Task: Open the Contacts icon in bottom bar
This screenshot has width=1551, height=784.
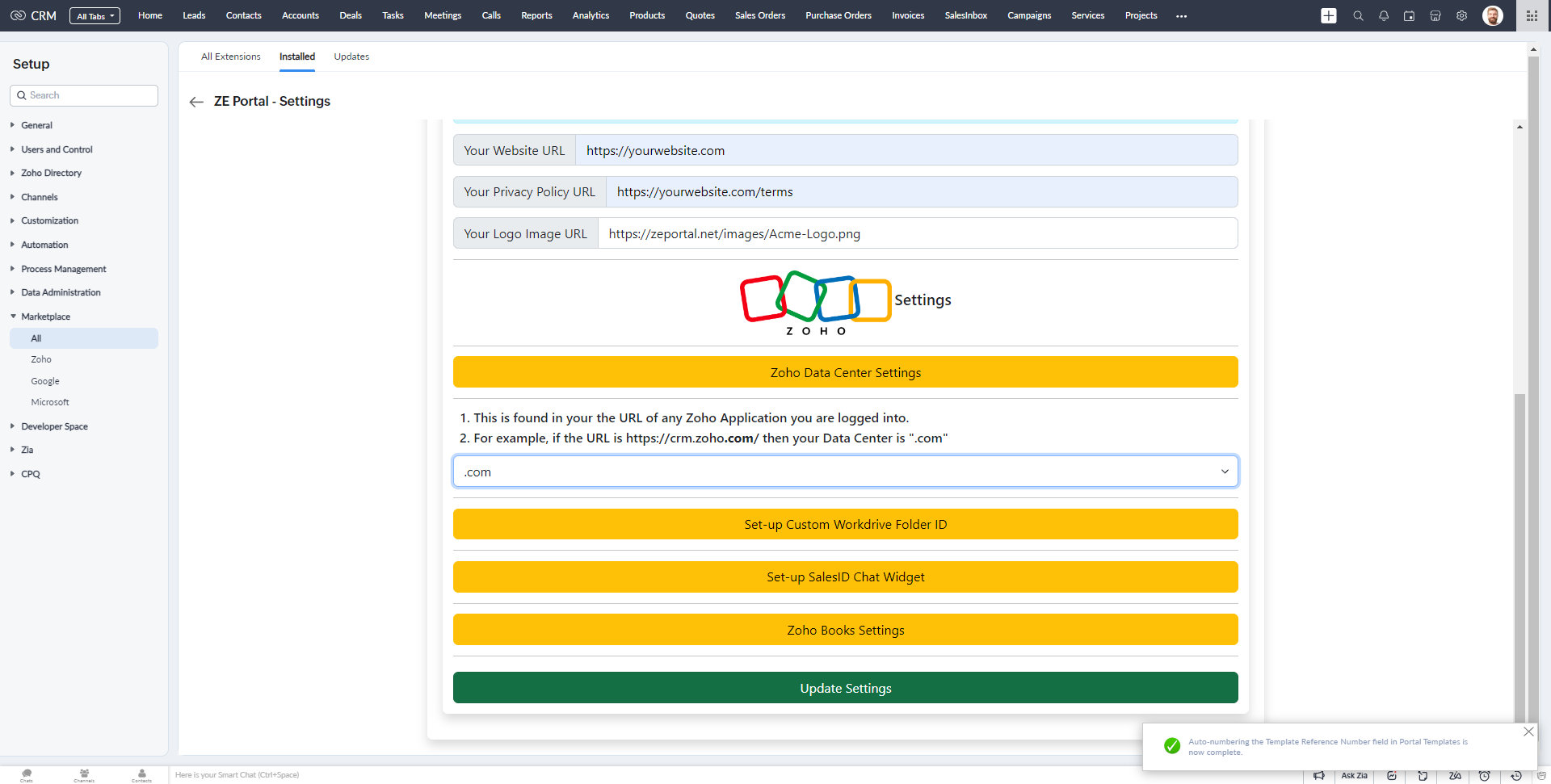Action: [x=142, y=775]
